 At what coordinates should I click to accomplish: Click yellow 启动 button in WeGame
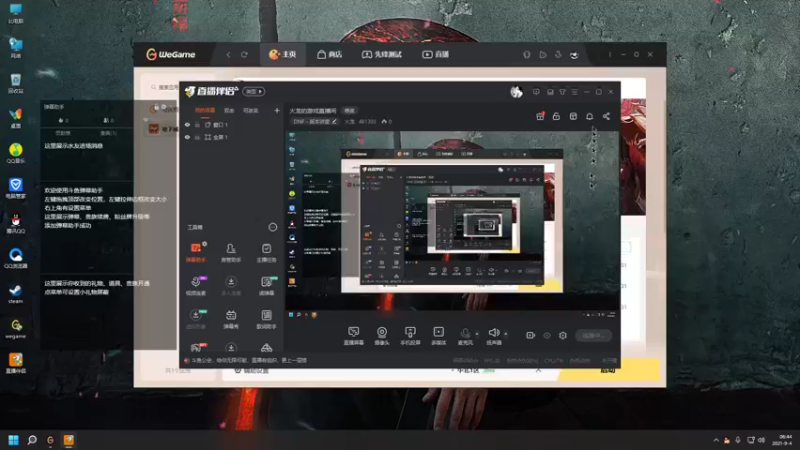click(x=608, y=370)
